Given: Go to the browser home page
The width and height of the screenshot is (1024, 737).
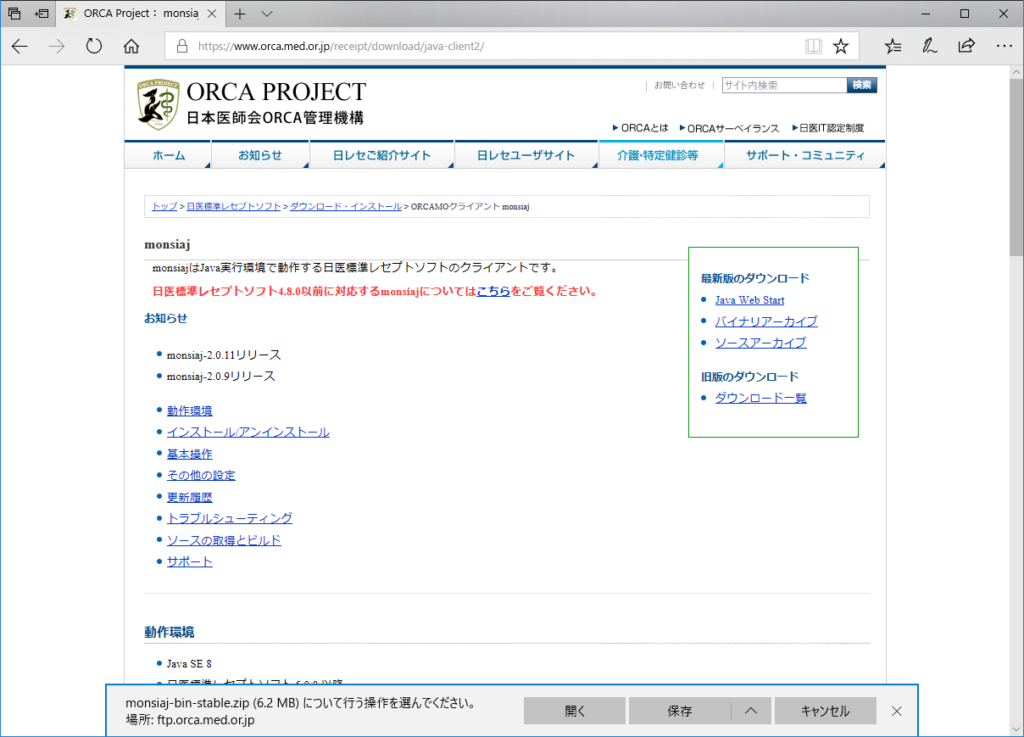Looking at the screenshot, I should (131, 46).
